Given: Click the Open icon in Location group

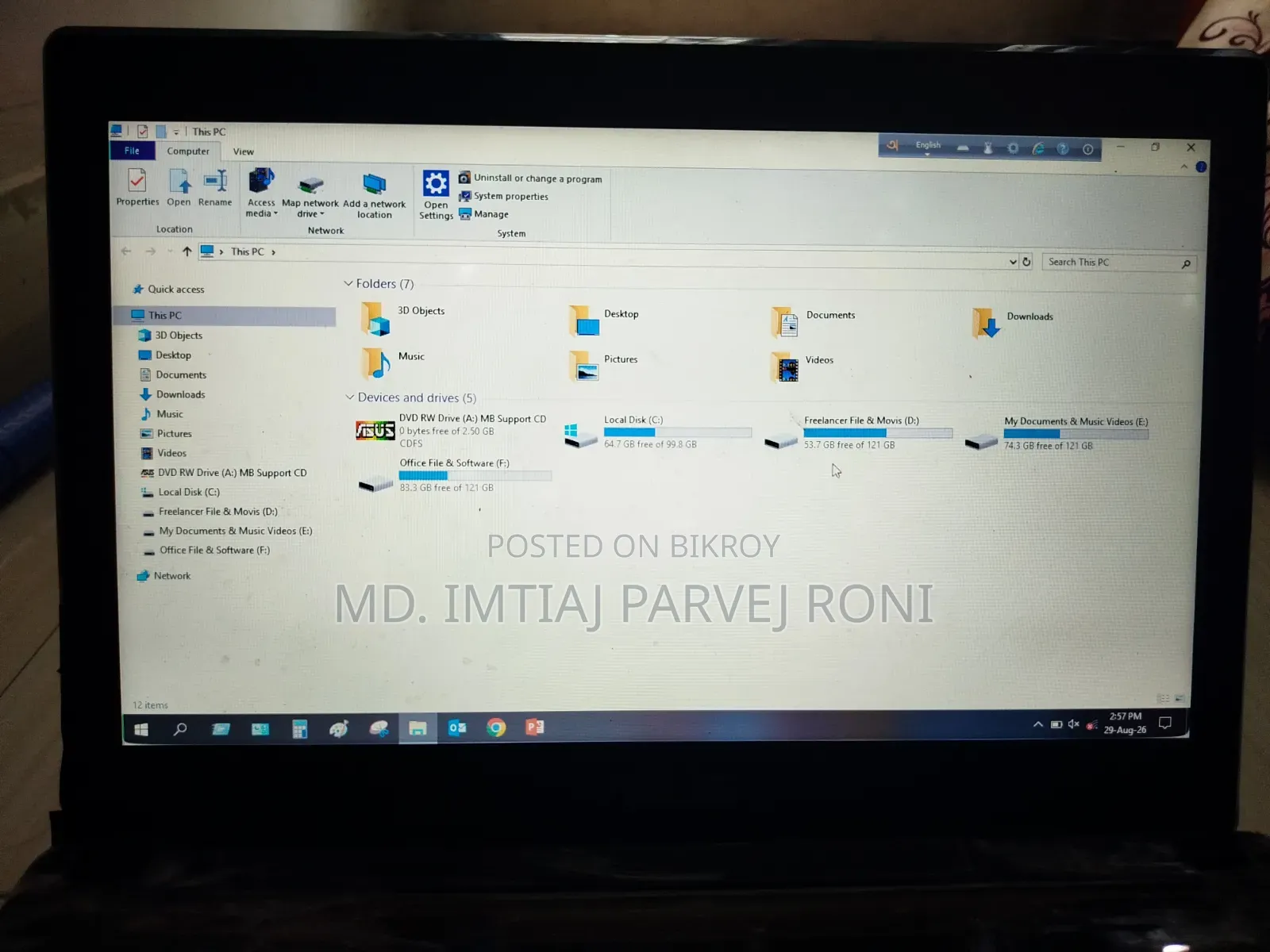Looking at the screenshot, I should point(179,187).
